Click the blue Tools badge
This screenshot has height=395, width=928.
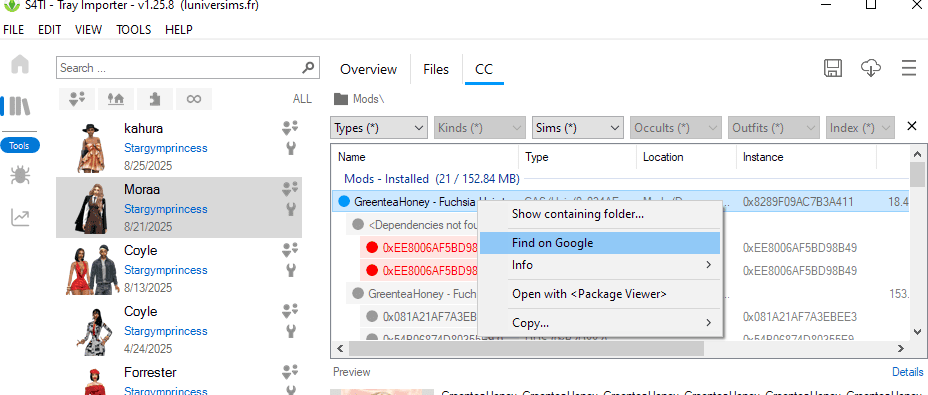(x=20, y=145)
